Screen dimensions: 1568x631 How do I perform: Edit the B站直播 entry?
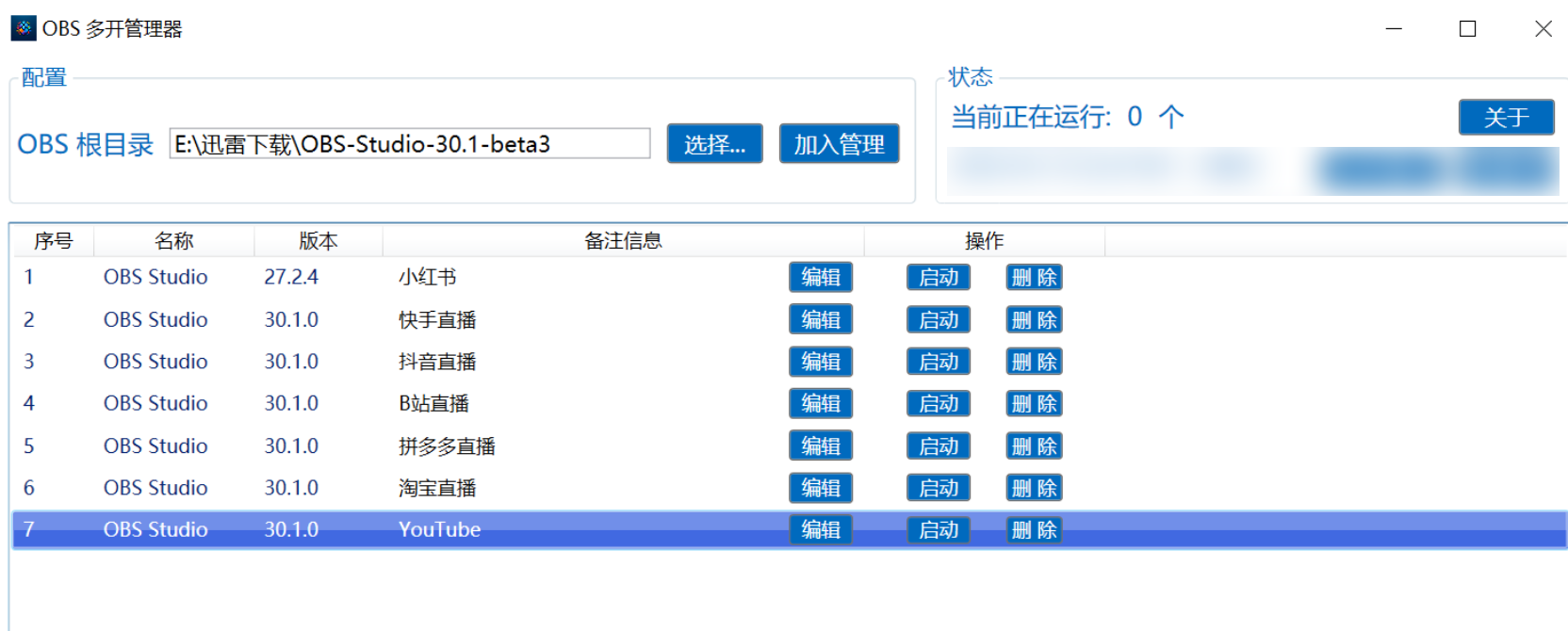tap(821, 403)
